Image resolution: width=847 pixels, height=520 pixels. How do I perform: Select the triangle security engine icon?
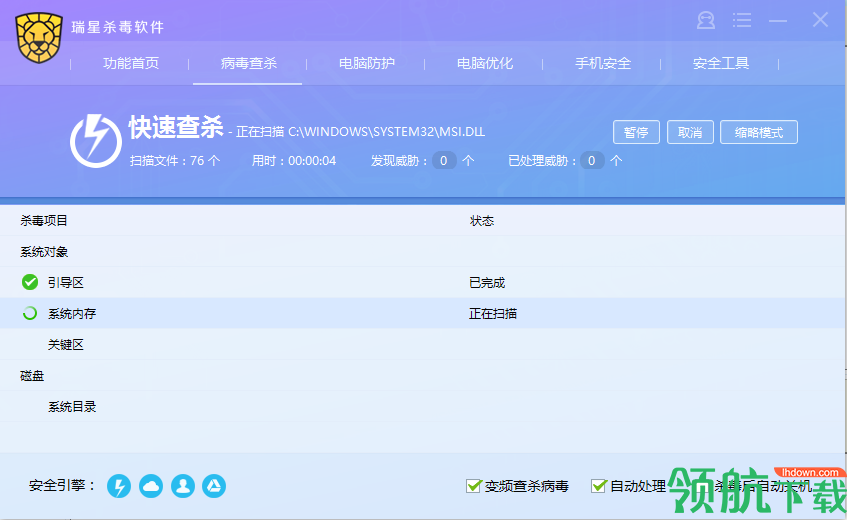[214, 486]
